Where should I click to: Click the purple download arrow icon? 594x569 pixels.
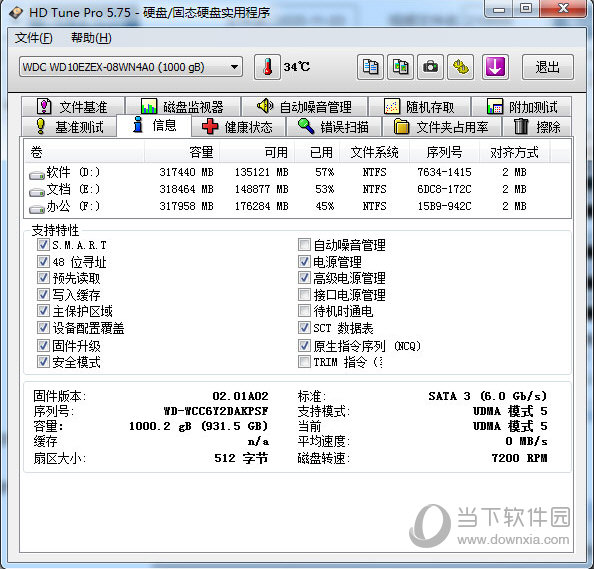[495, 67]
